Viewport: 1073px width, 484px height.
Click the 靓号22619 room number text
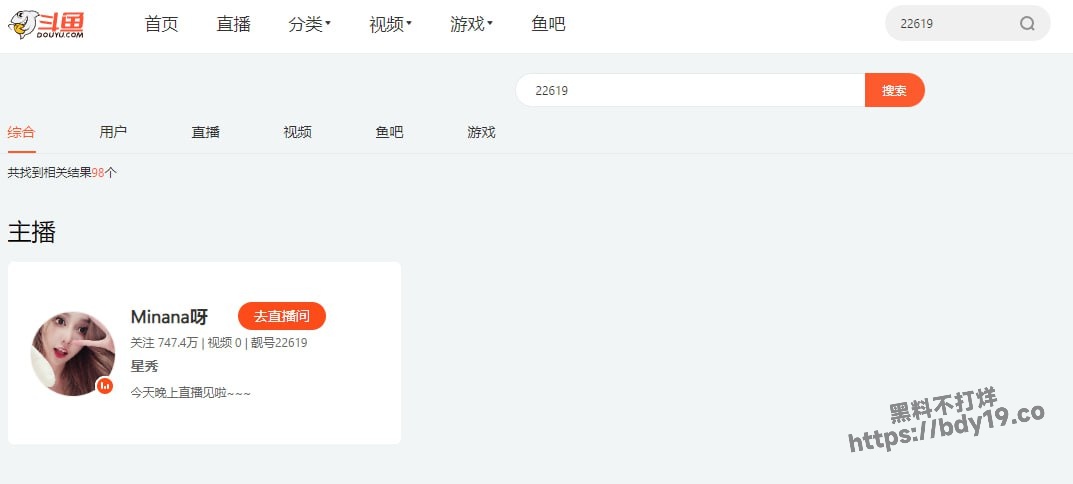click(x=279, y=343)
